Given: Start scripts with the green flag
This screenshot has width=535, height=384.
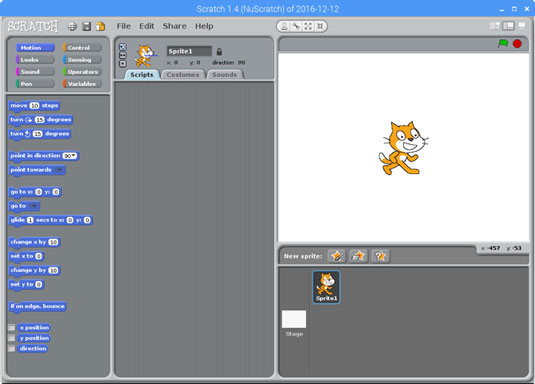Looking at the screenshot, I should click(503, 44).
